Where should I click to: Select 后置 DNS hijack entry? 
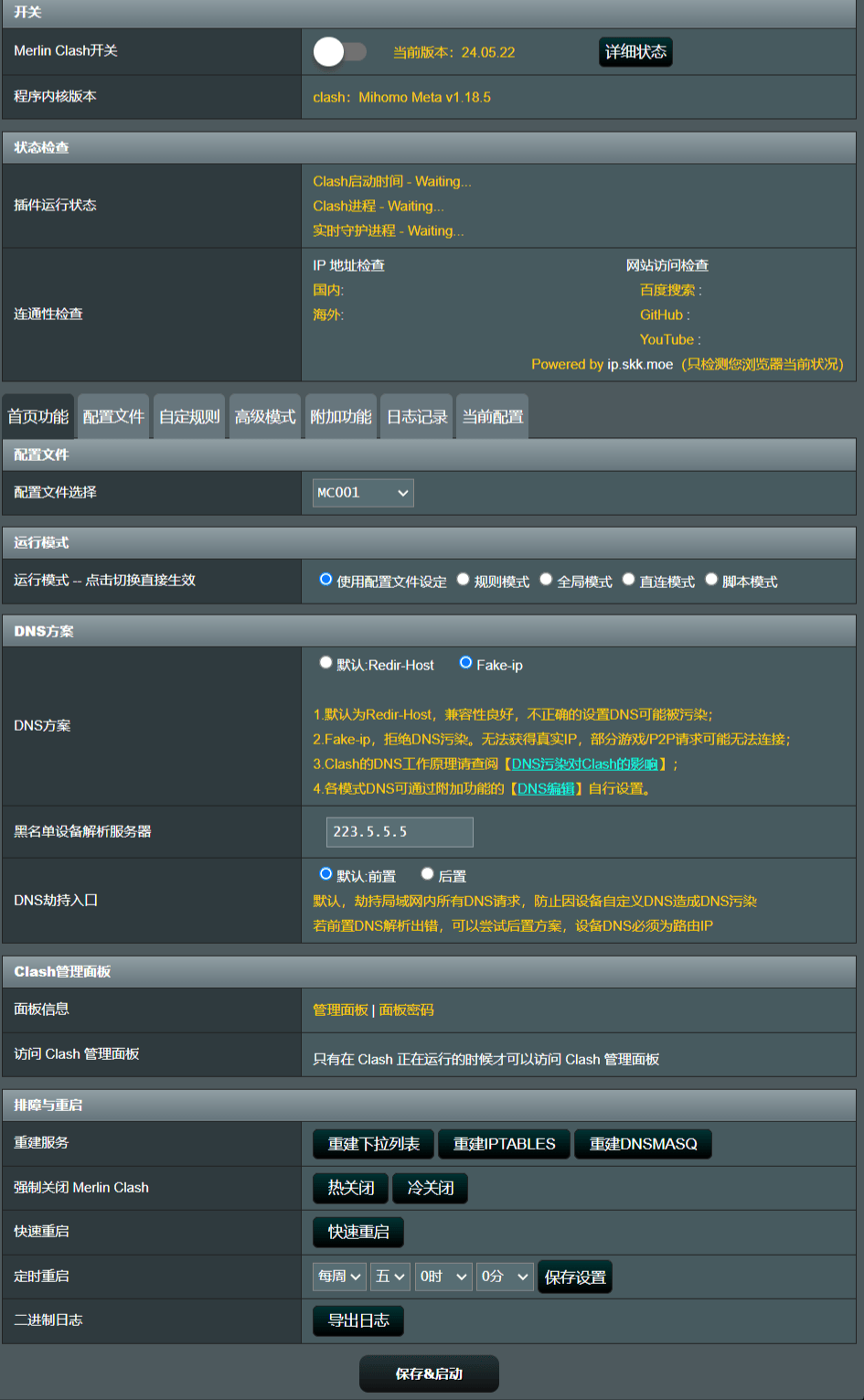pyautogui.click(x=427, y=874)
